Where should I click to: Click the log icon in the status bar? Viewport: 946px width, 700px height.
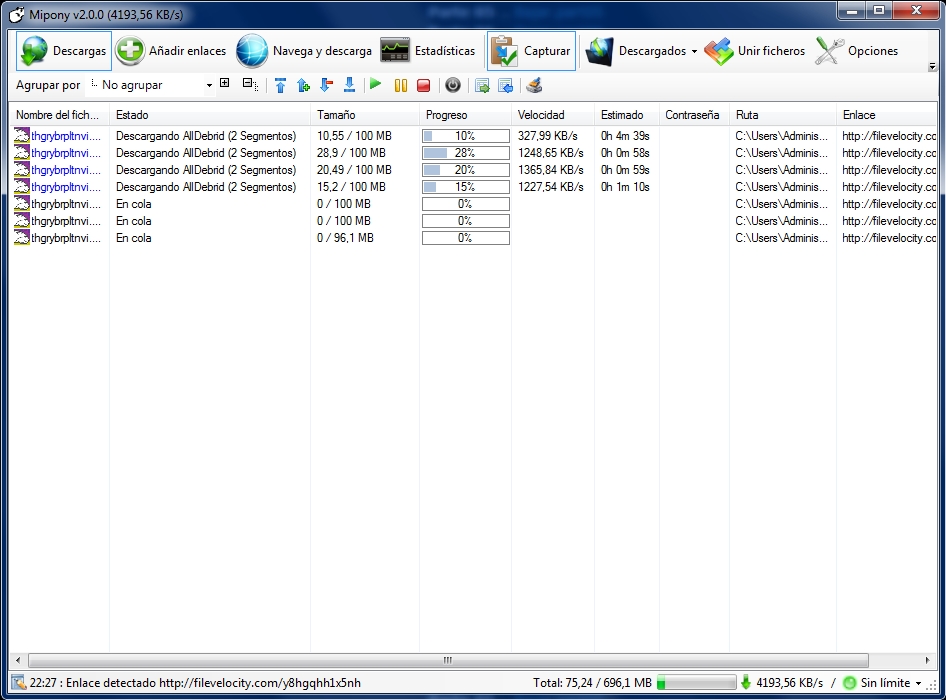coord(19,682)
